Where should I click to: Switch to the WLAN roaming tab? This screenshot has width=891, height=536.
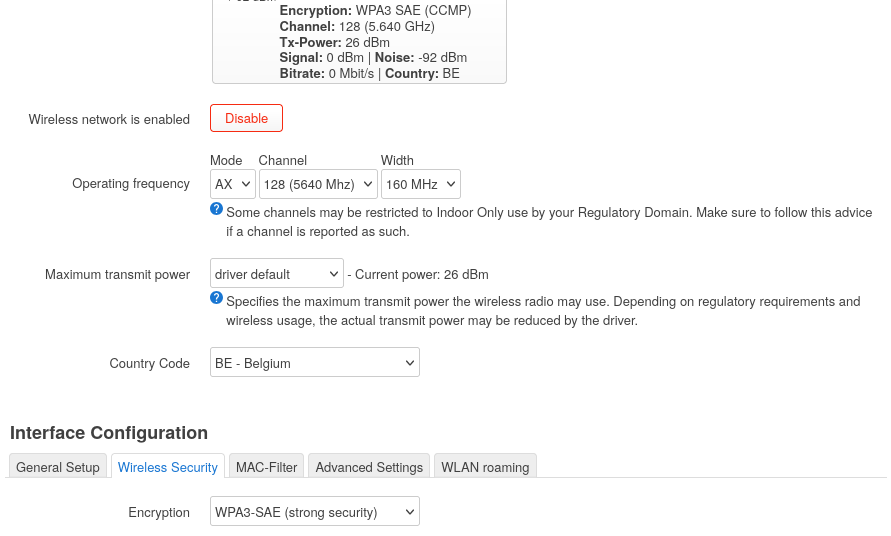click(485, 467)
